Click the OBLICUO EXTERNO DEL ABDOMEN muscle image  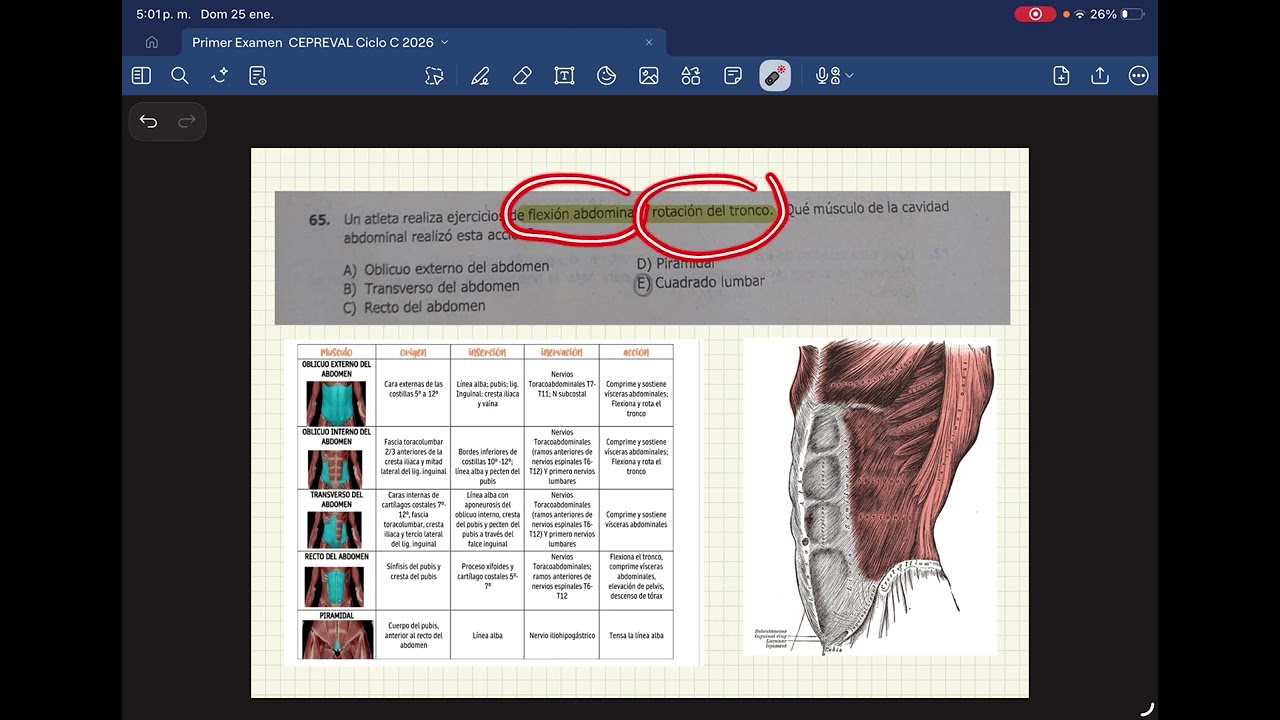(x=336, y=402)
